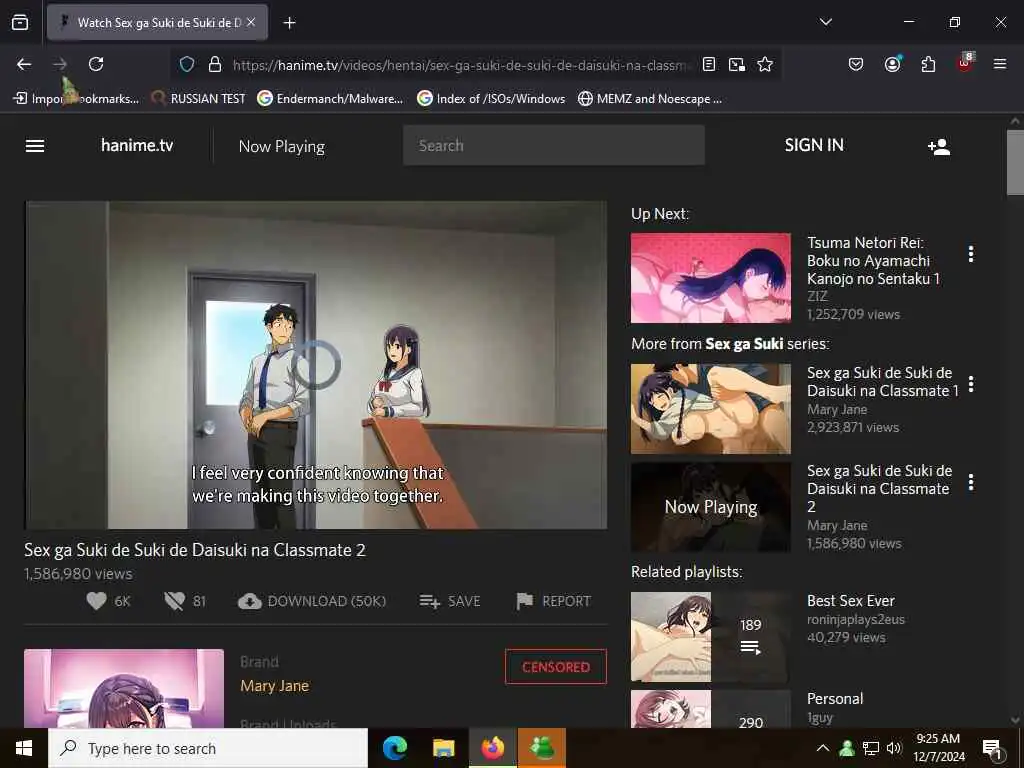Open File Explorer from taskbar
Image resolution: width=1024 pixels, height=768 pixels.
pos(443,748)
